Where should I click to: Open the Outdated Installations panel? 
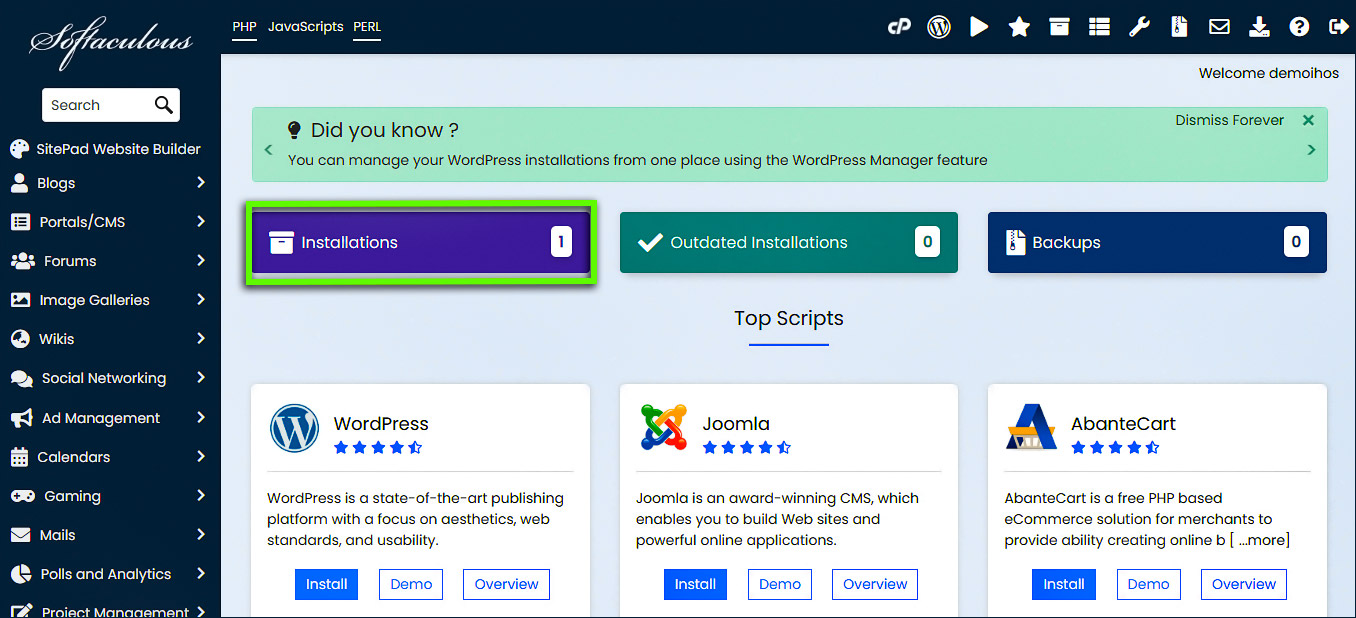[789, 242]
